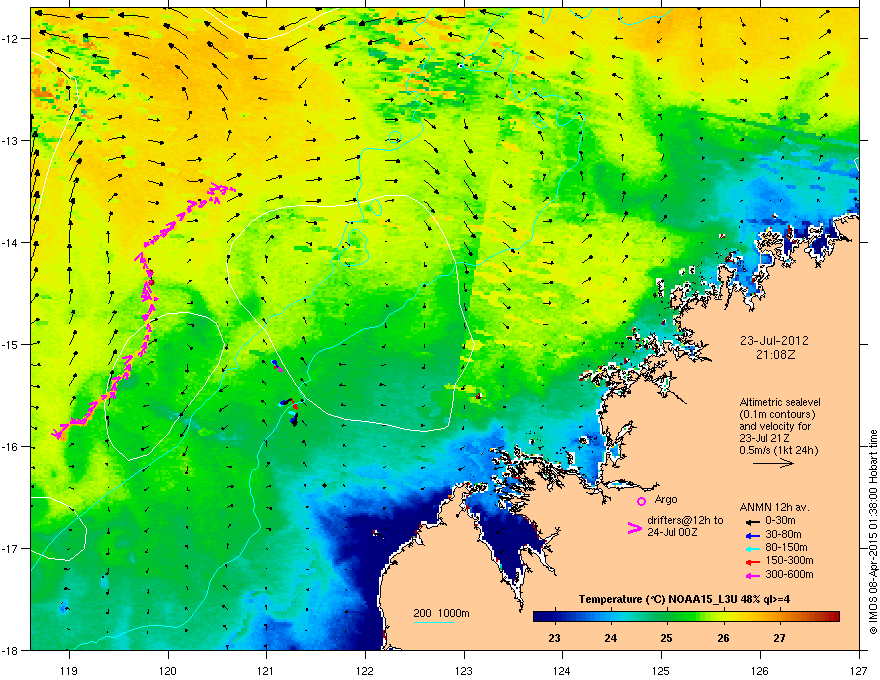
Task: Click the green part of the colorbar above 25
Action: coord(667,616)
